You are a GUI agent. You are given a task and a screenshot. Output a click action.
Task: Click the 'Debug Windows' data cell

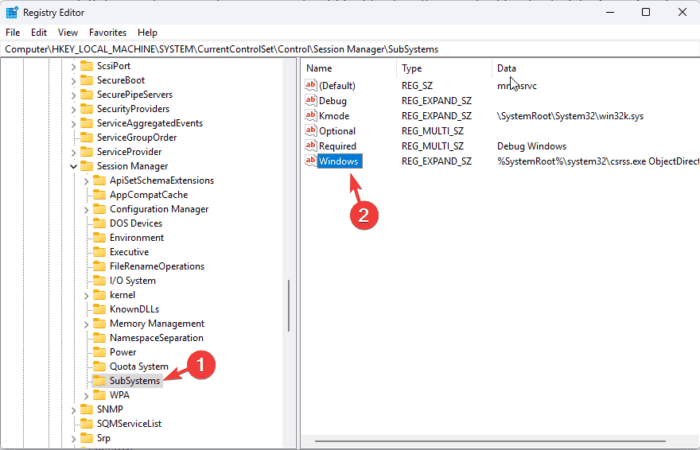click(x=532, y=146)
